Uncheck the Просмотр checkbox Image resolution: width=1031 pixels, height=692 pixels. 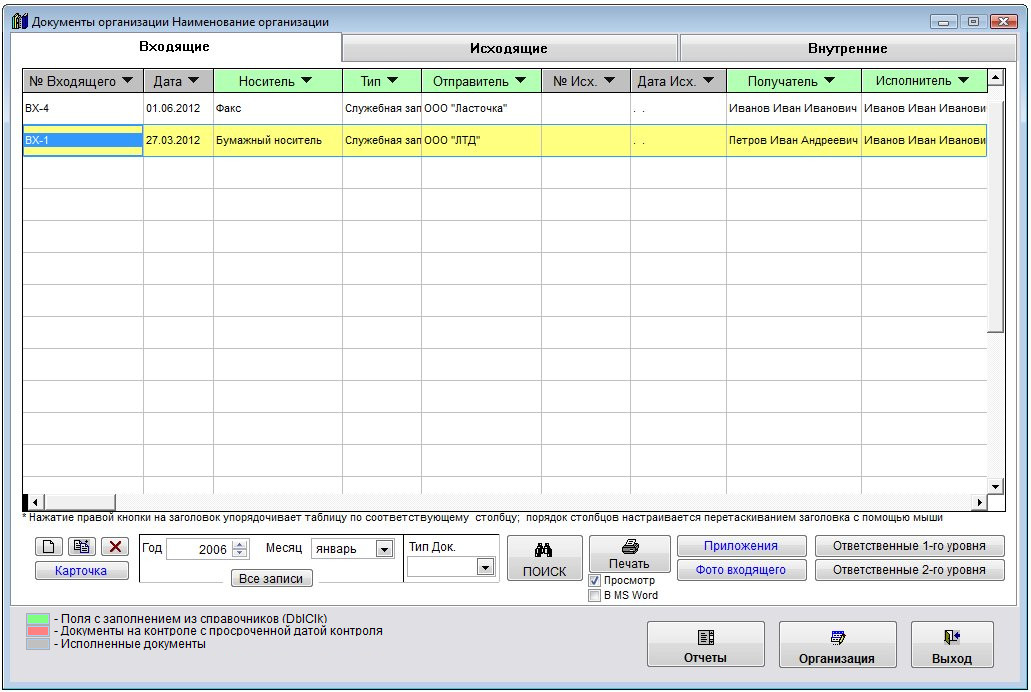[595, 581]
